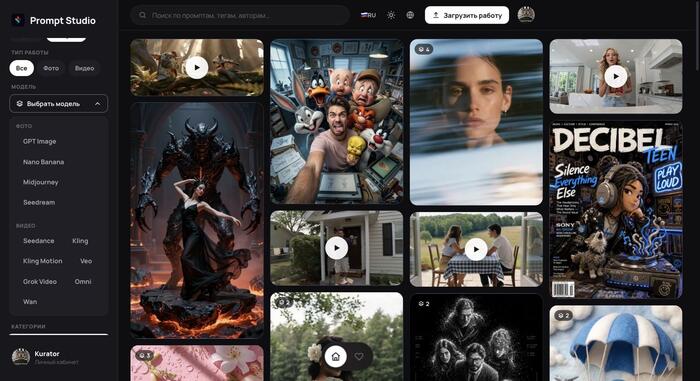This screenshot has width=700, height=381.
Task: Click the chevron on model dropdown
Action: tap(97, 104)
